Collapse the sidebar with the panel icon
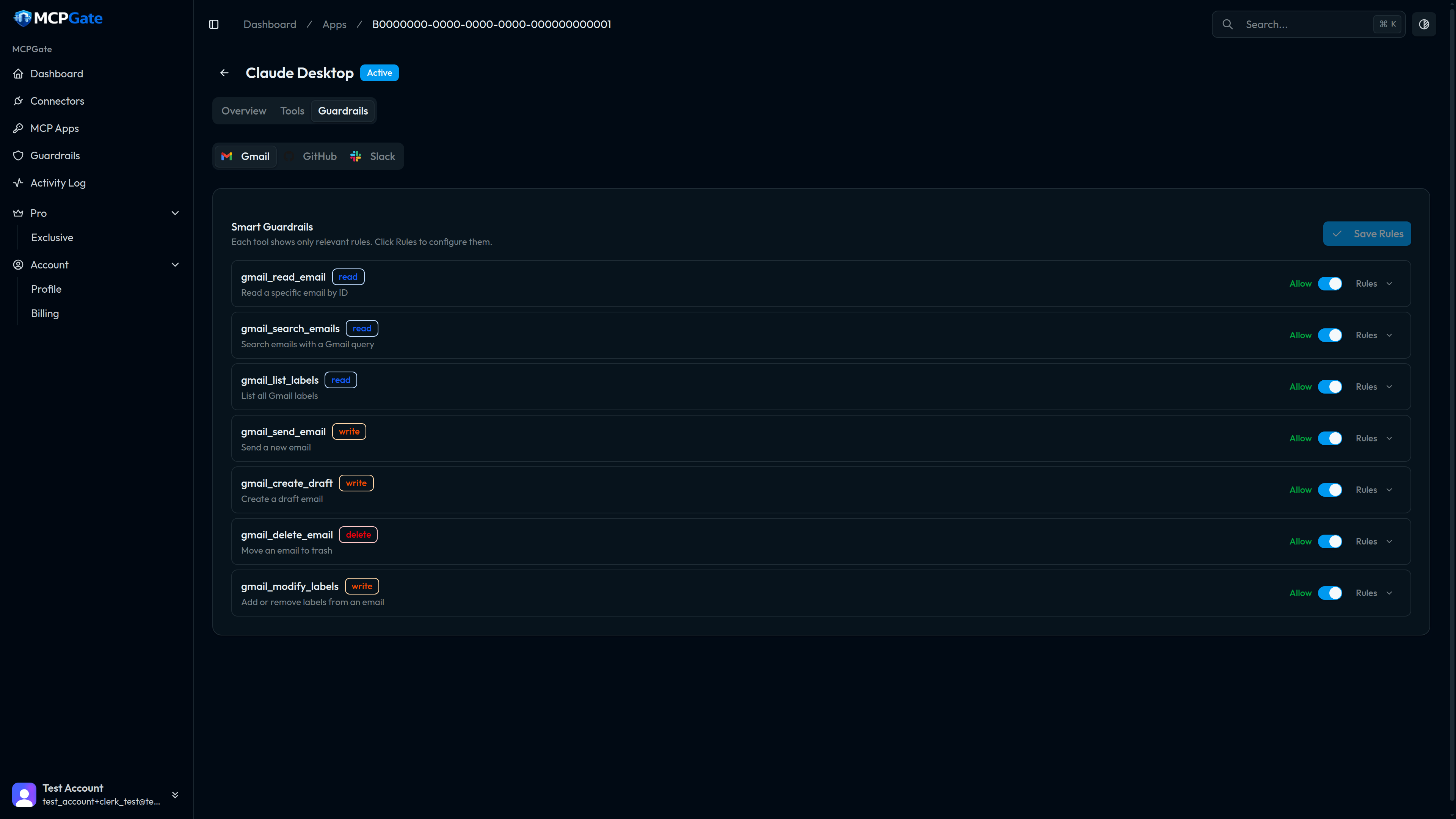1456x819 pixels. click(213, 24)
